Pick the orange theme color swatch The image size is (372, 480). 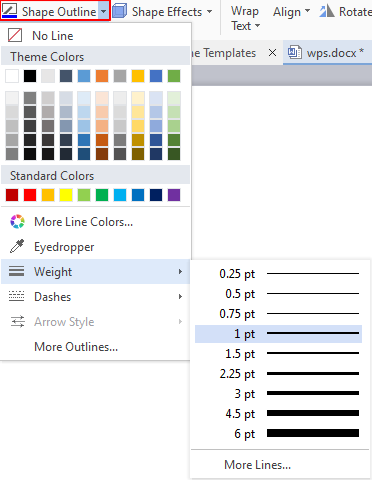[x=102, y=76]
